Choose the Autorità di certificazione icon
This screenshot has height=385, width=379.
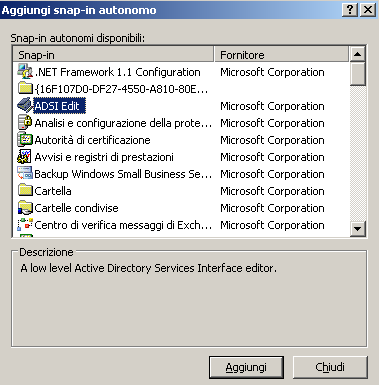point(25,140)
